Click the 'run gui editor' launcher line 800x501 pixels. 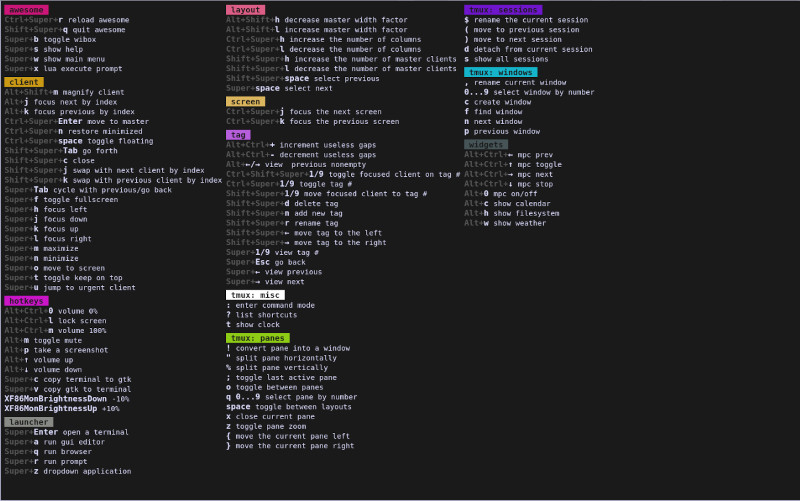[x=55, y=442]
